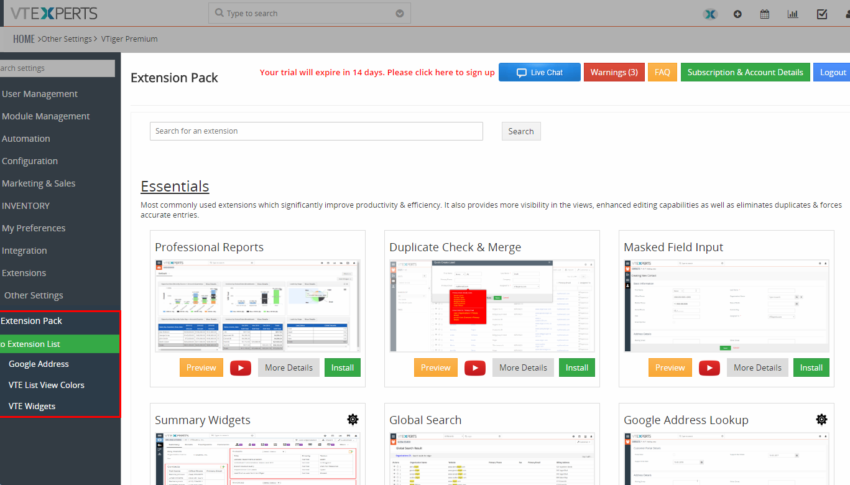The image size is (850, 485).
Task: Click the trial expiry sign up link
Action: tap(377, 72)
